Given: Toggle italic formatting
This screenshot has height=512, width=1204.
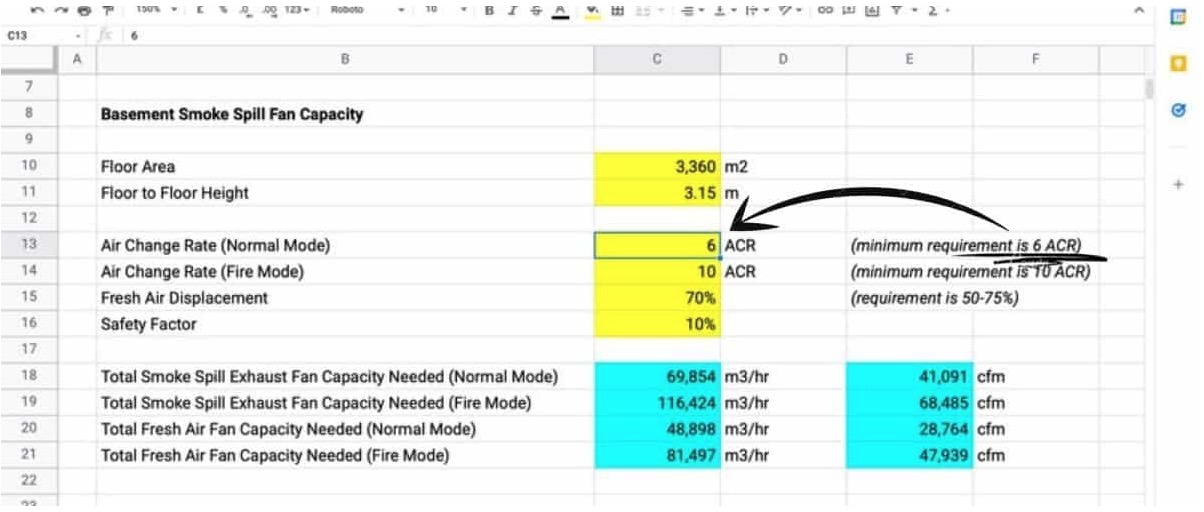Looking at the screenshot, I should click(513, 10).
